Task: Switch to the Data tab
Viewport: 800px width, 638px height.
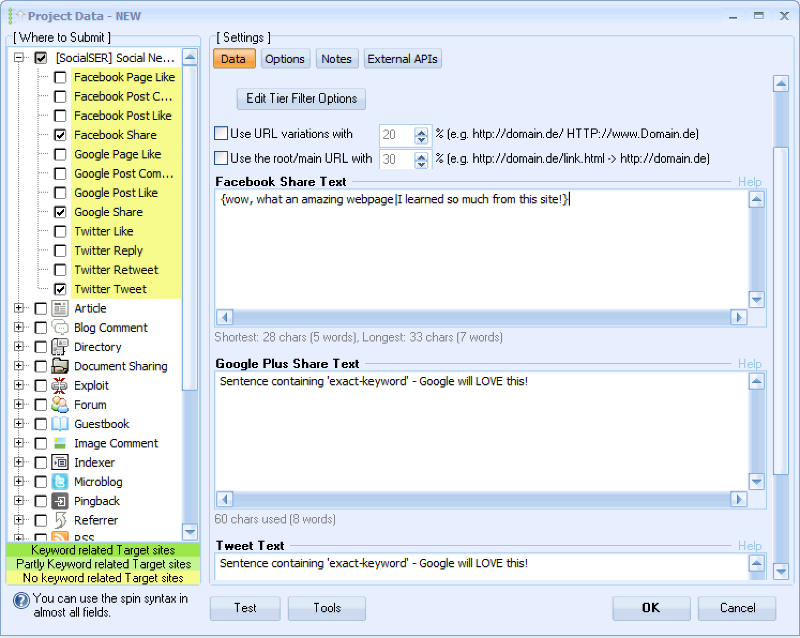Action: 234,59
